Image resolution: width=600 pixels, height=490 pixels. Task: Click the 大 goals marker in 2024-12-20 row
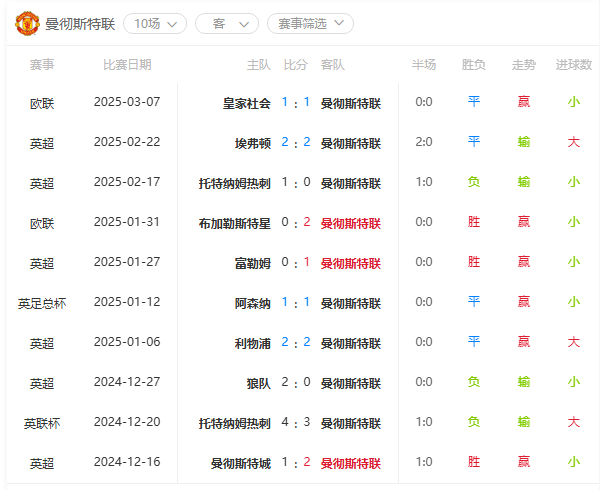click(x=574, y=422)
